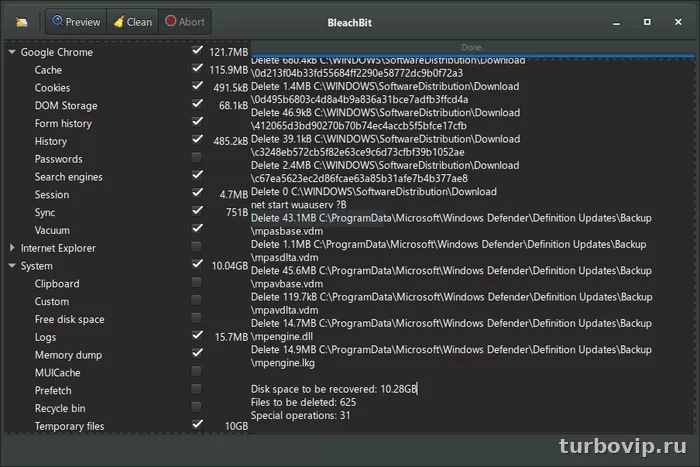Select the Memory dump row
The height and width of the screenshot is (467, 700).
point(68,355)
